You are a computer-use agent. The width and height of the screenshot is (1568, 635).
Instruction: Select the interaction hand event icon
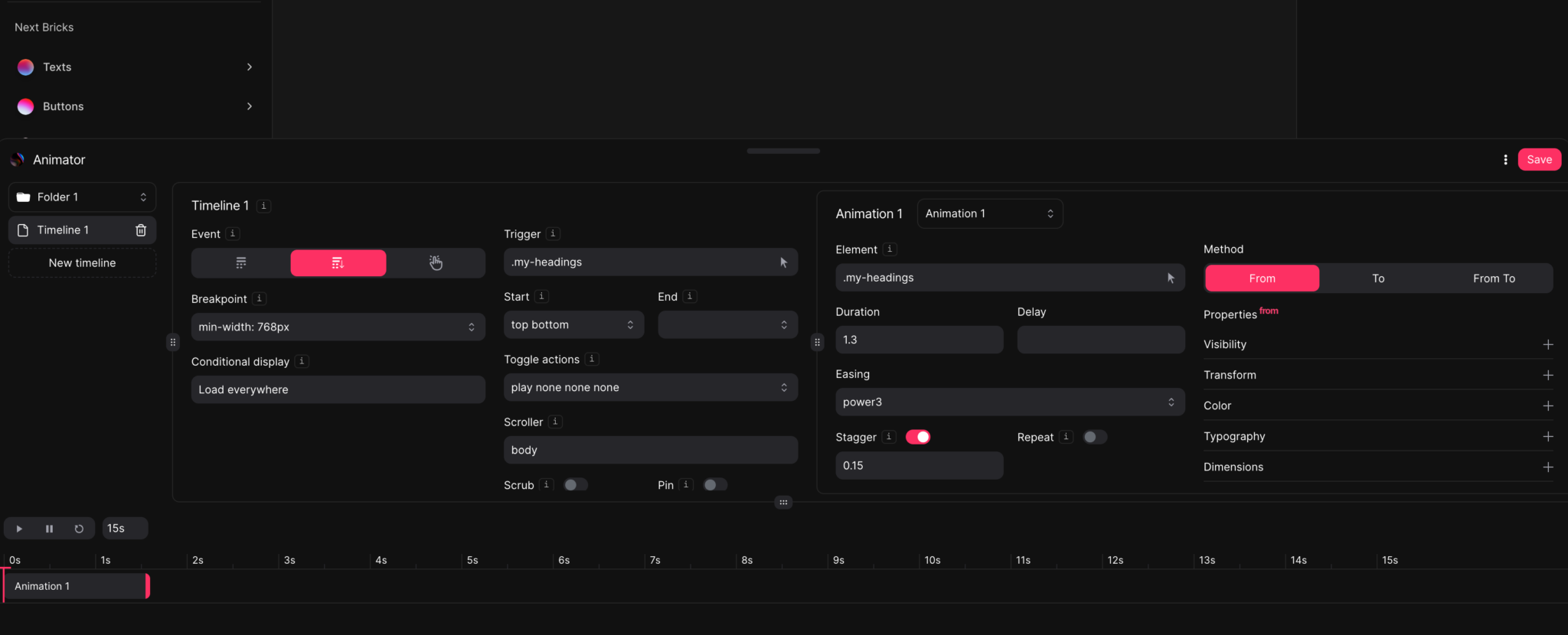click(436, 263)
